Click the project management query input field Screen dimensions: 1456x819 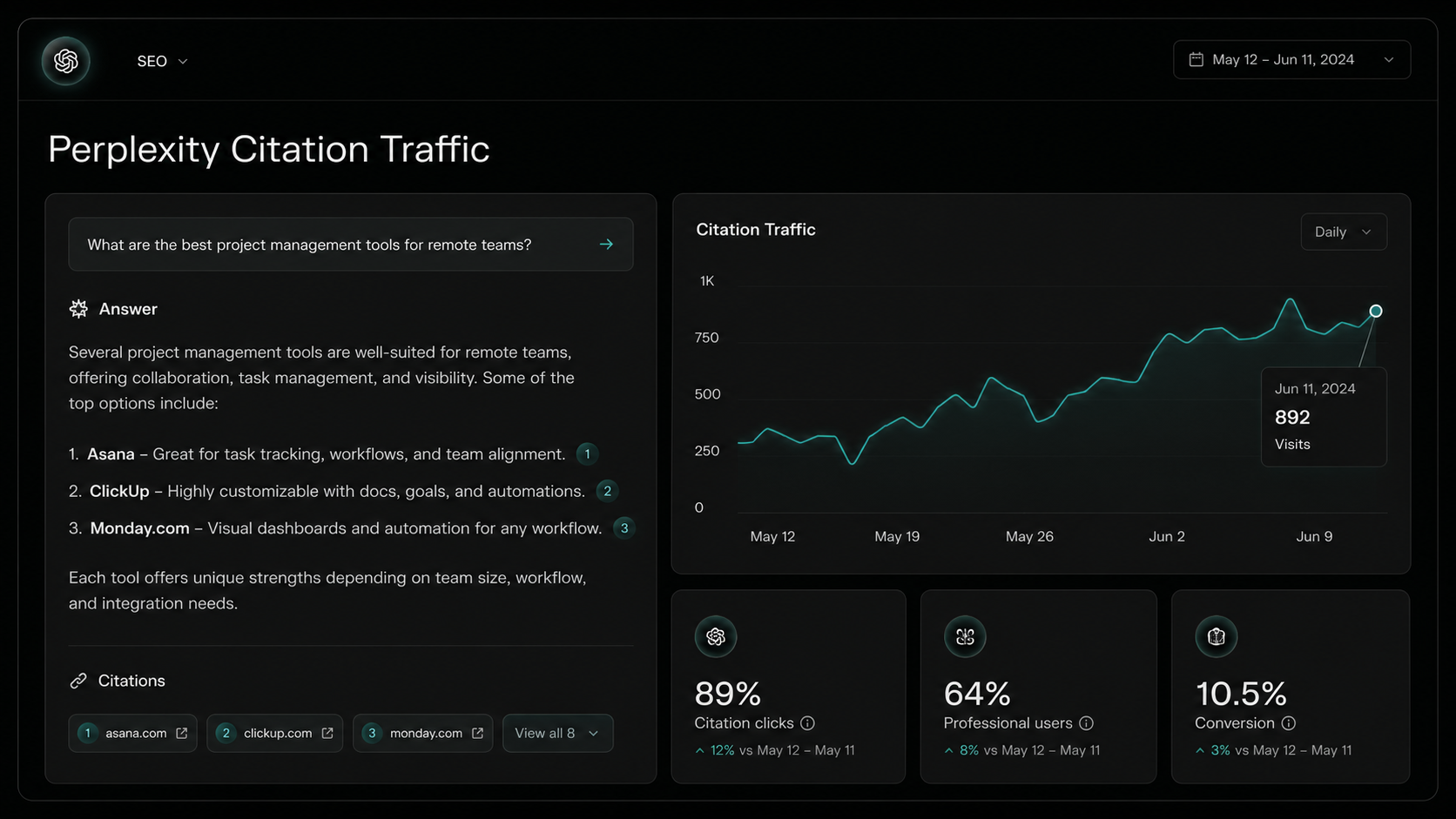click(x=351, y=245)
